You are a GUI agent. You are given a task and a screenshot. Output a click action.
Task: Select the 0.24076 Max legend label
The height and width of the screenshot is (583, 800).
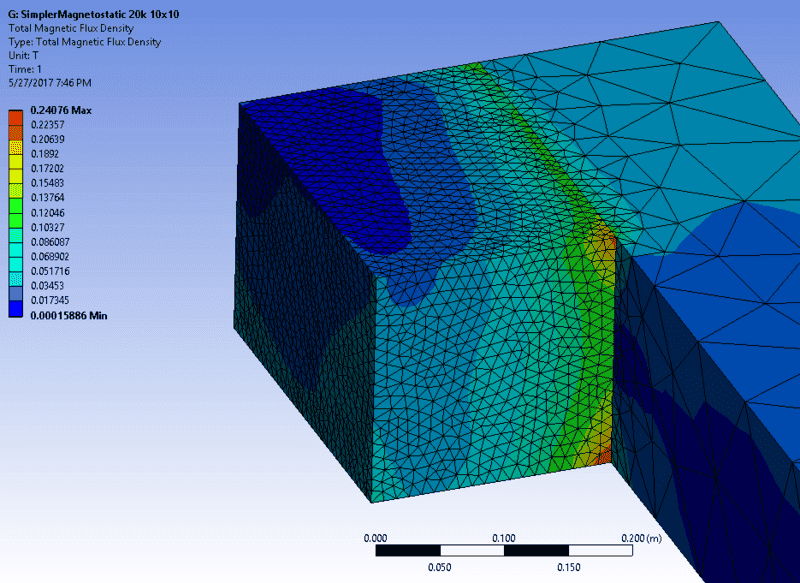[x=60, y=111]
